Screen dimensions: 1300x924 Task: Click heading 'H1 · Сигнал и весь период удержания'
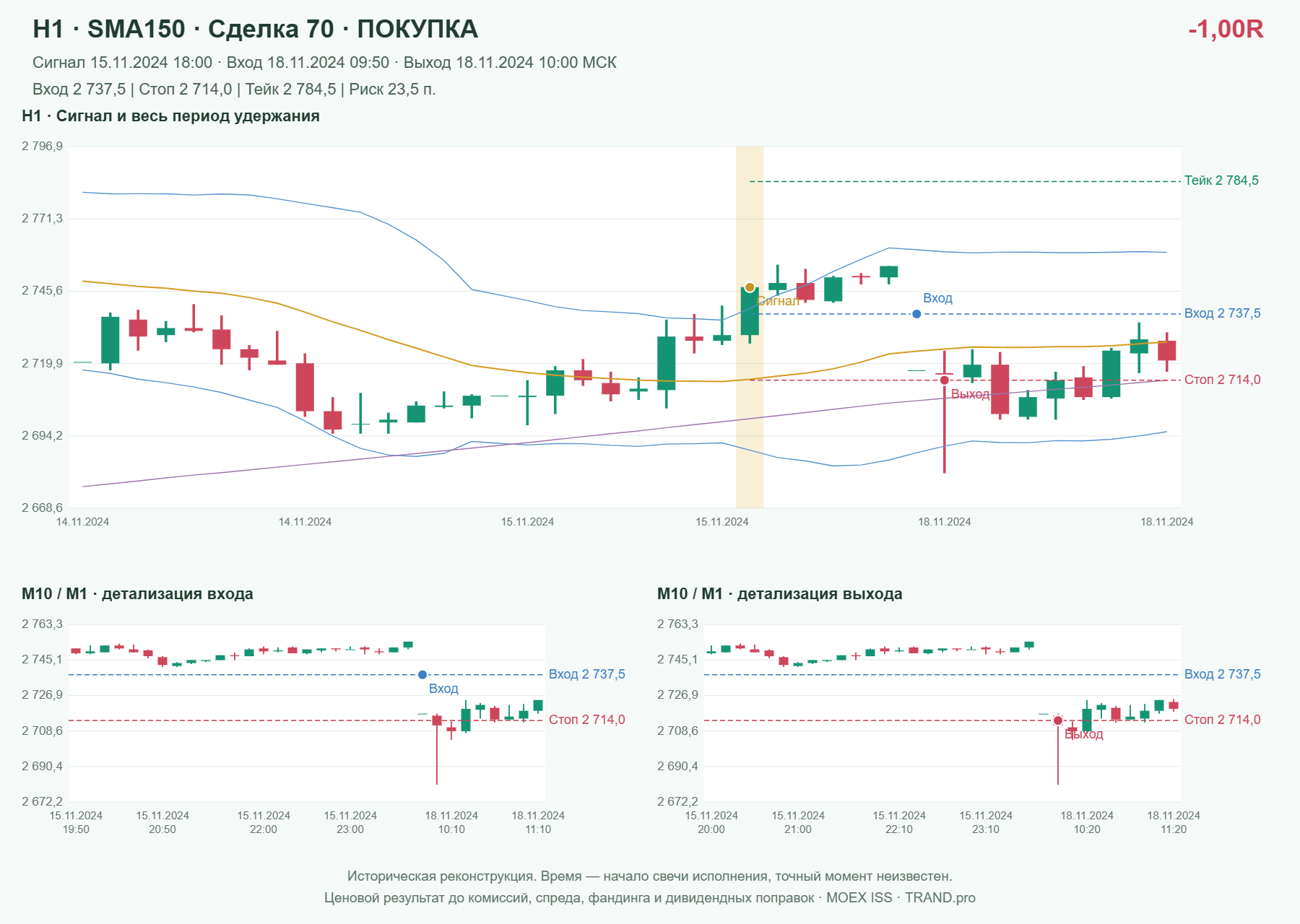170,116
